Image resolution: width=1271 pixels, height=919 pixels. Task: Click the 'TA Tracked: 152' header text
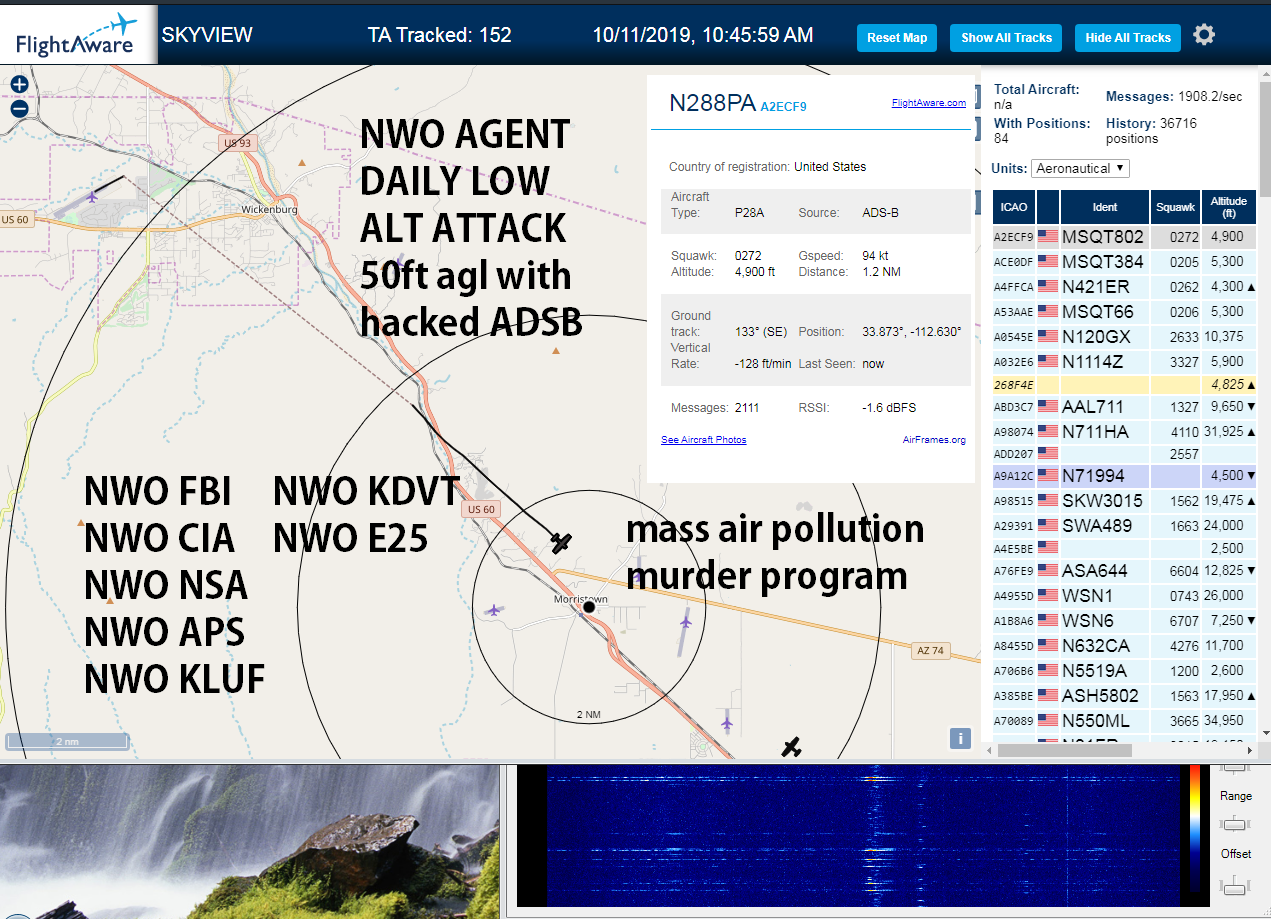(440, 35)
